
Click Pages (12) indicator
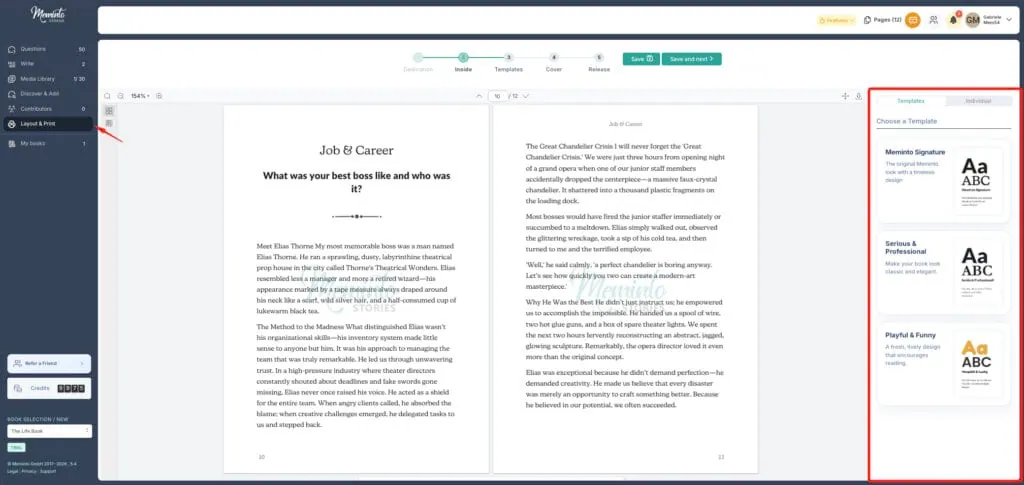pos(882,20)
